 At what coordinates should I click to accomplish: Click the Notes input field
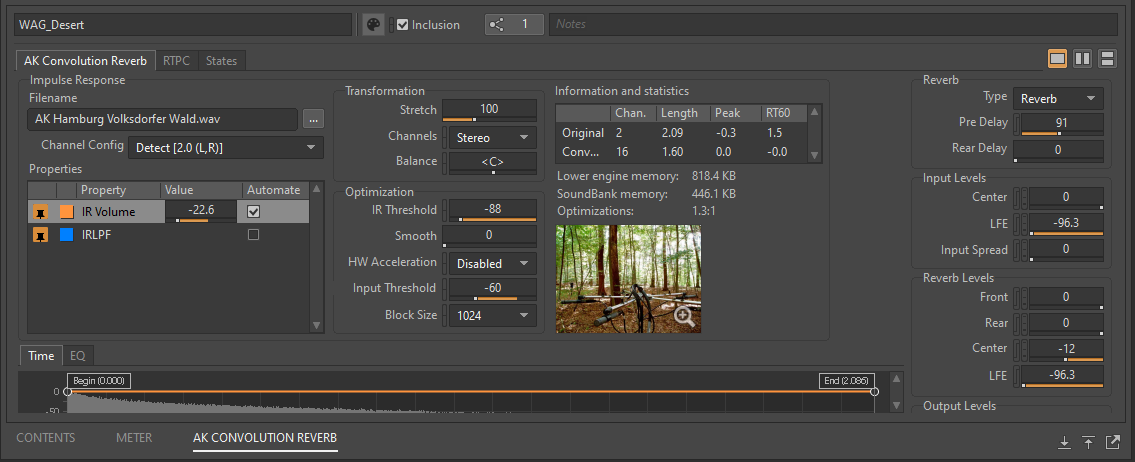coord(832,24)
